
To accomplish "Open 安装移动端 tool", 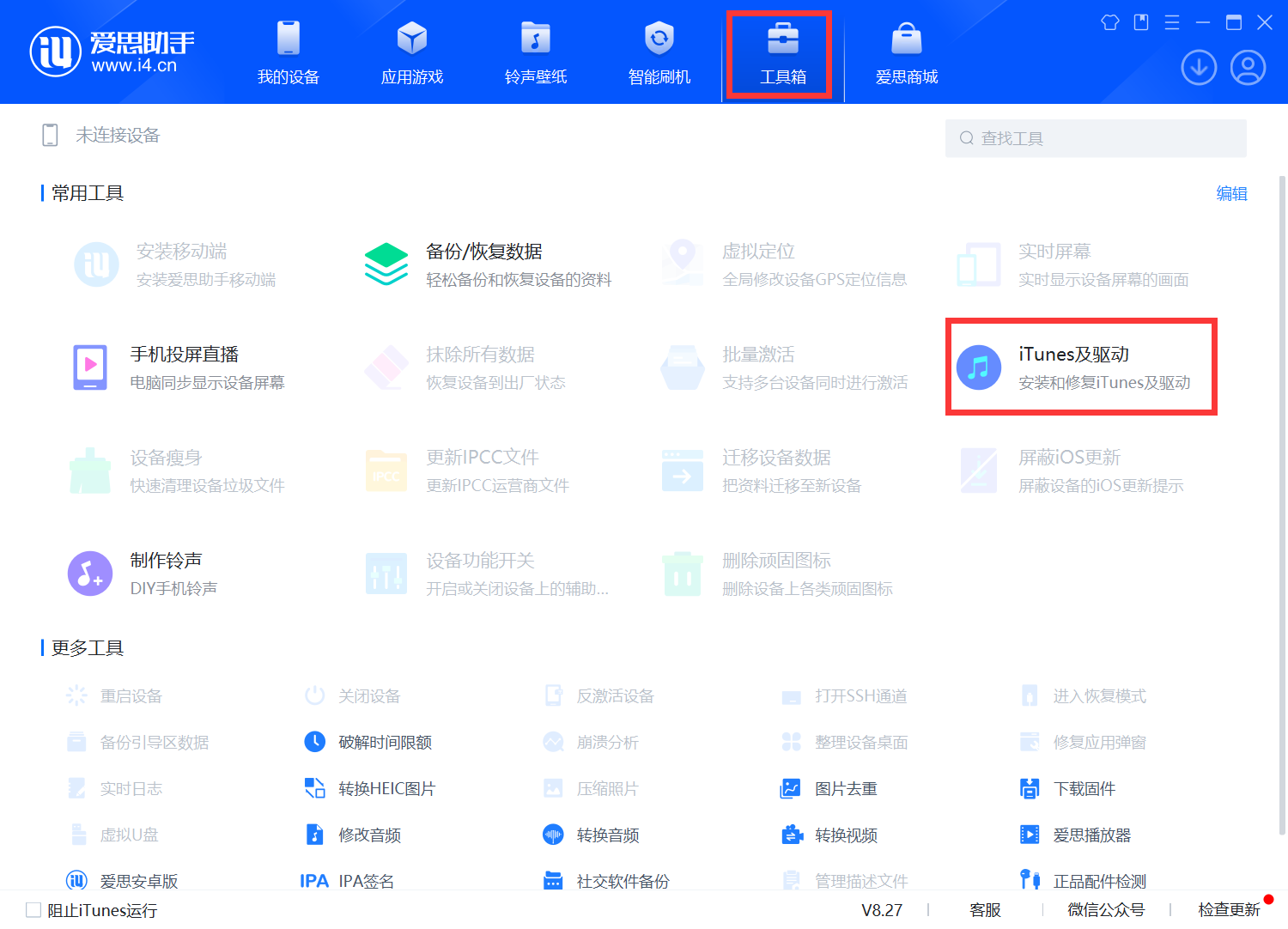I will (176, 264).
